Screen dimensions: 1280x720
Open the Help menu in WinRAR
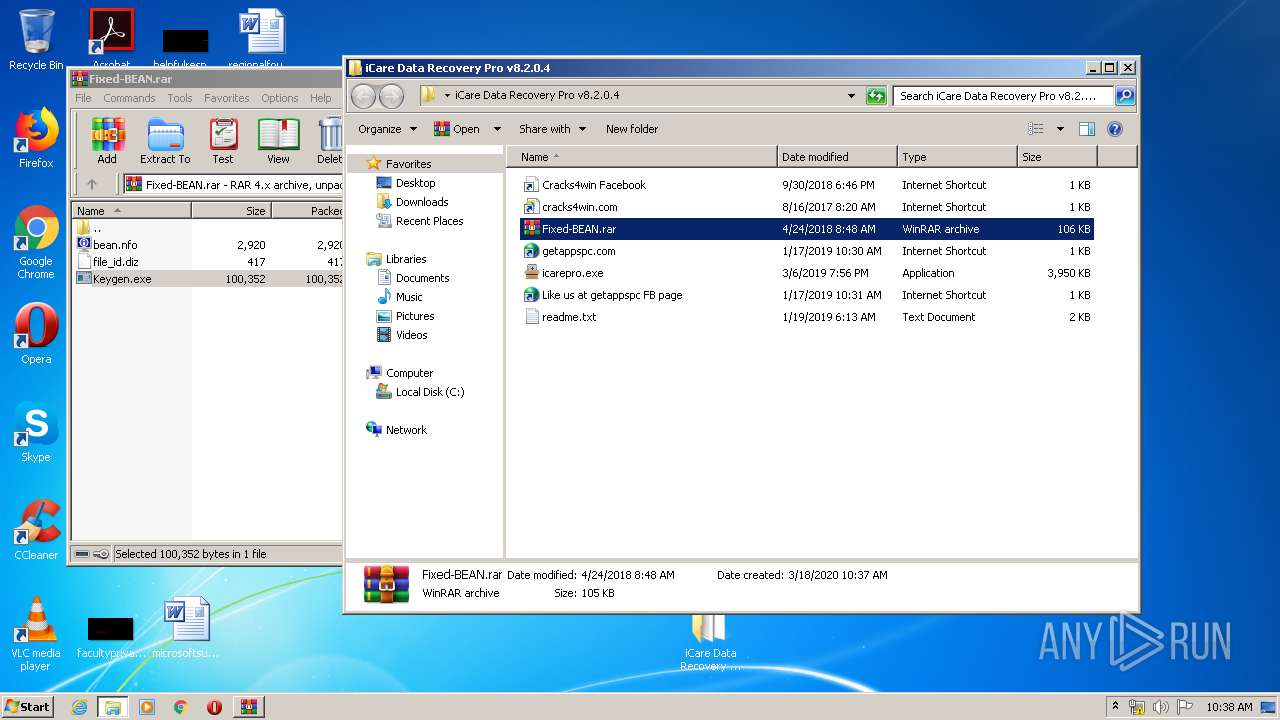tap(321, 98)
